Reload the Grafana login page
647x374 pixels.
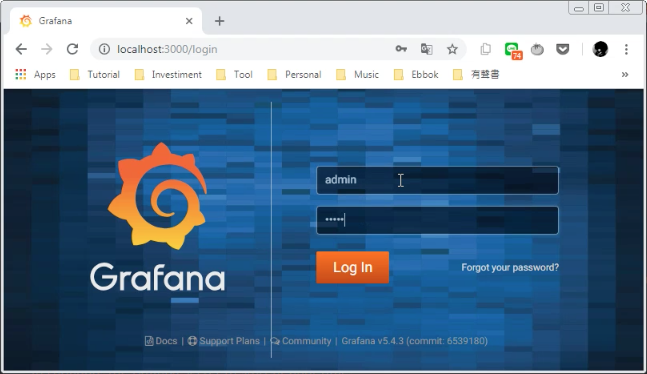pyautogui.click(x=73, y=49)
